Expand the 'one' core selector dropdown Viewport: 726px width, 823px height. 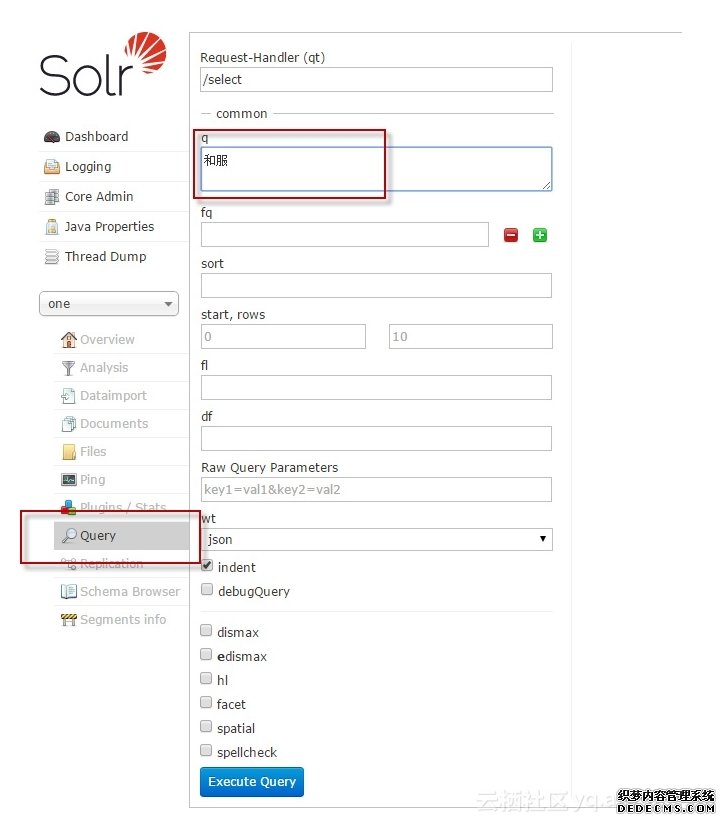click(x=108, y=304)
